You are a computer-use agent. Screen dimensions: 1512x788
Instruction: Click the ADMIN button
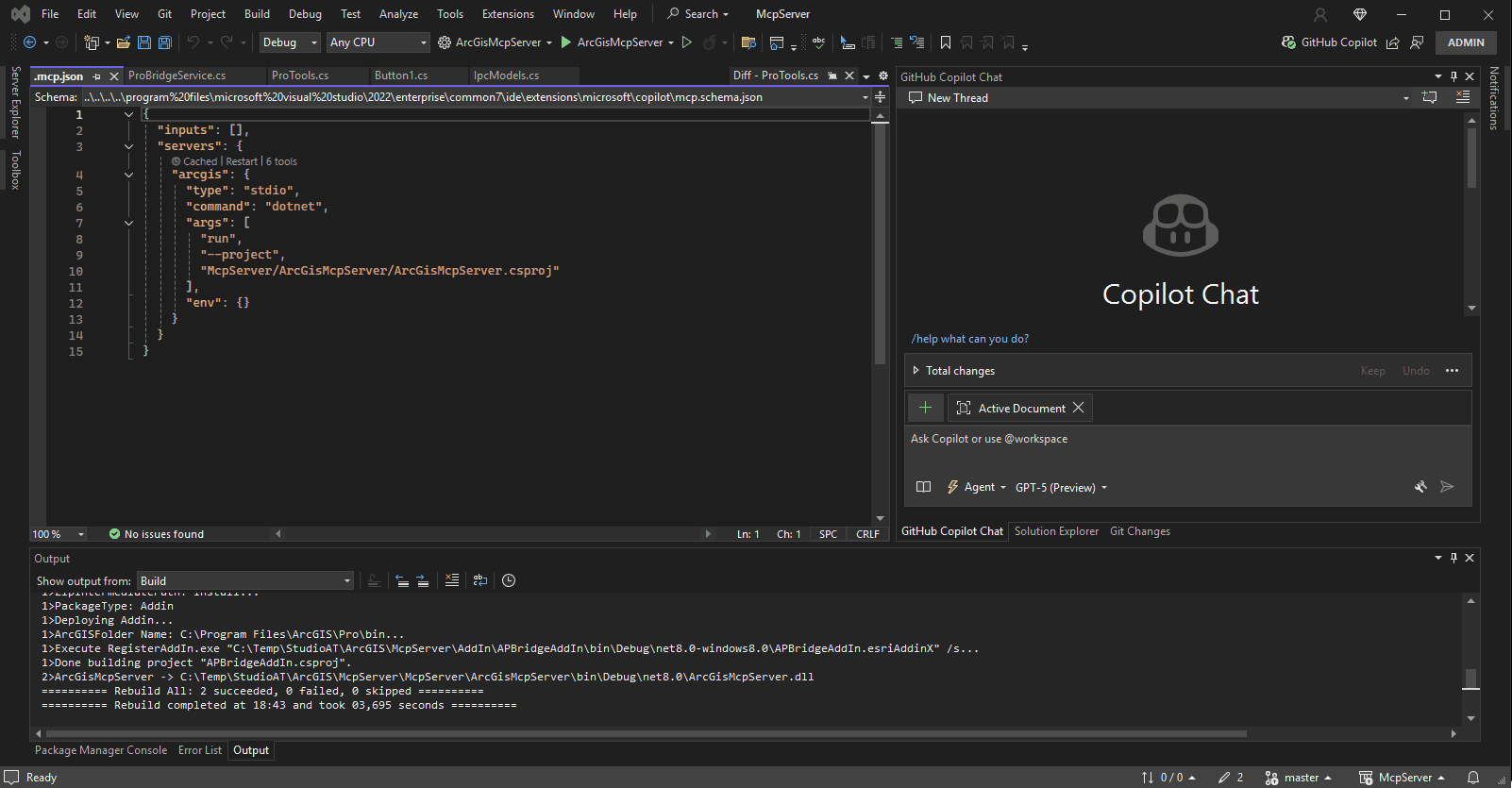(1466, 42)
